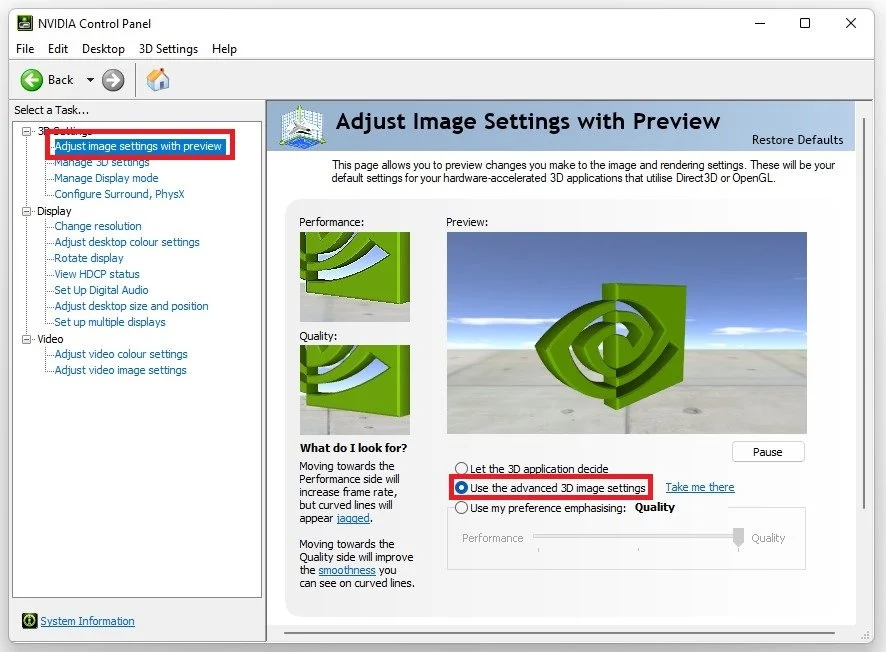Click the 'Take me there' link
The image size is (886, 652).
click(x=700, y=487)
